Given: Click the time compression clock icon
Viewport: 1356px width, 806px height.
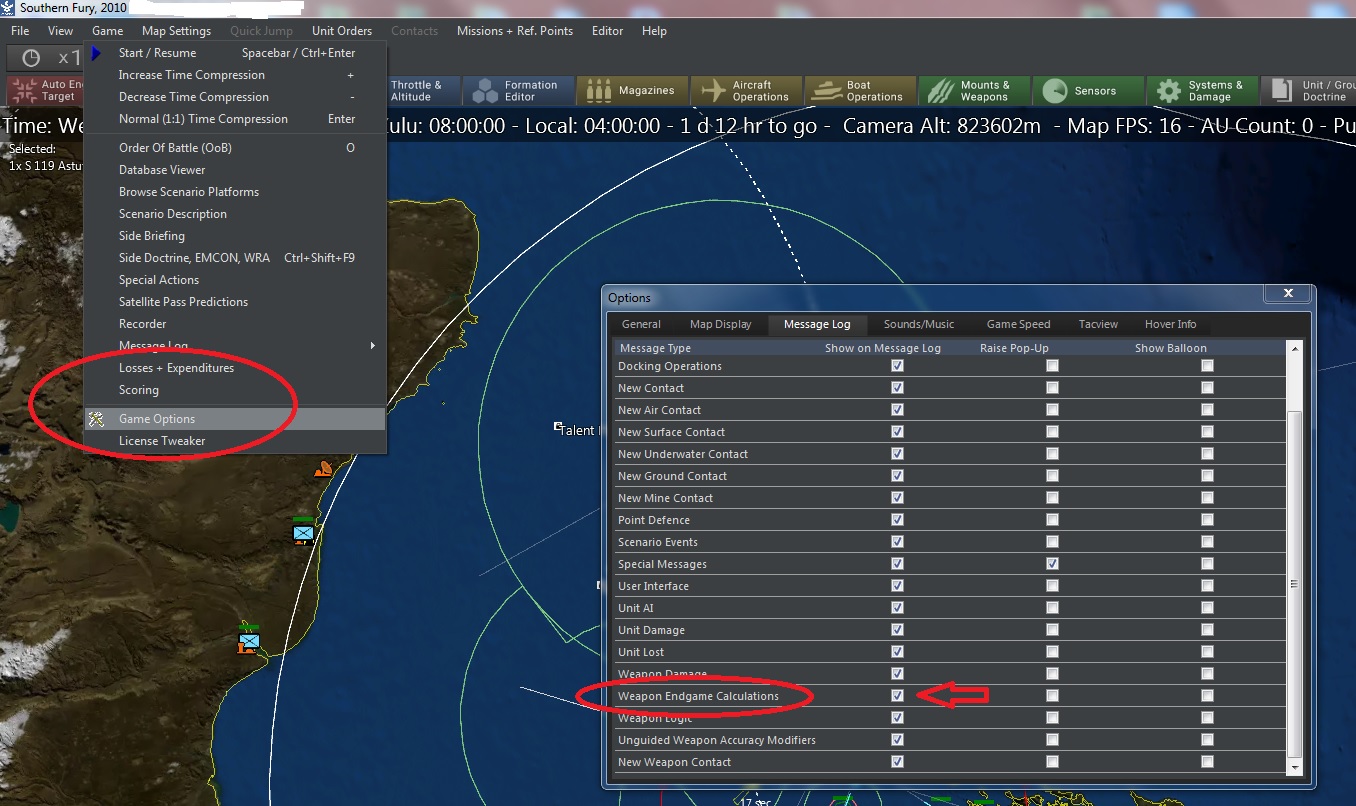Looking at the screenshot, I should pyautogui.click(x=31, y=58).
